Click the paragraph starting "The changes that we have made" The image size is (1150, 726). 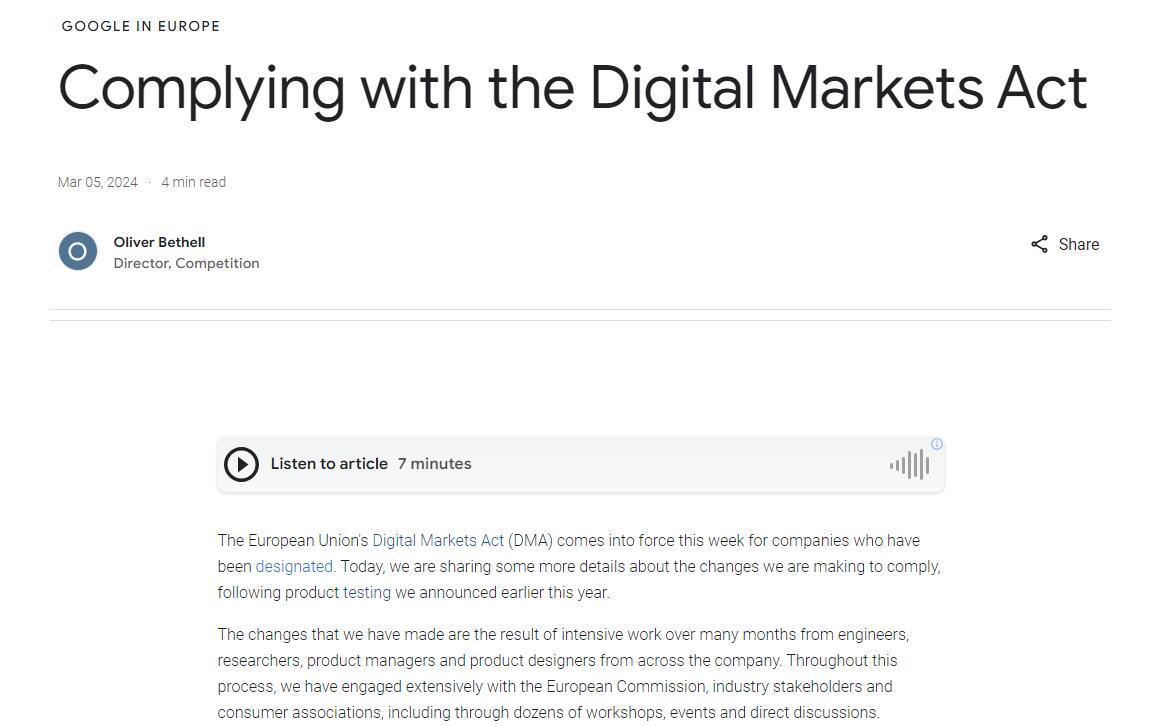pyautogui.click(x=562, y=673)
